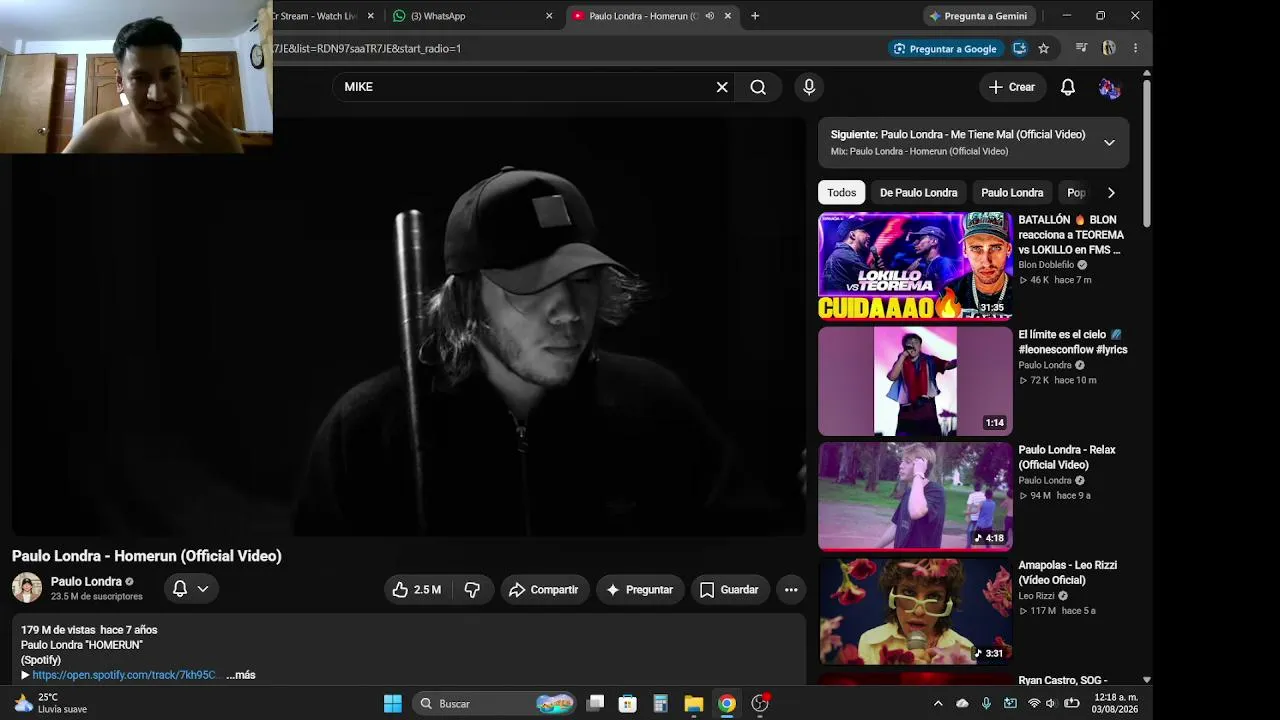Click the Ryan Castro, SOG video title
The image size is (1280, 720).
click(x=1062, y=680)
